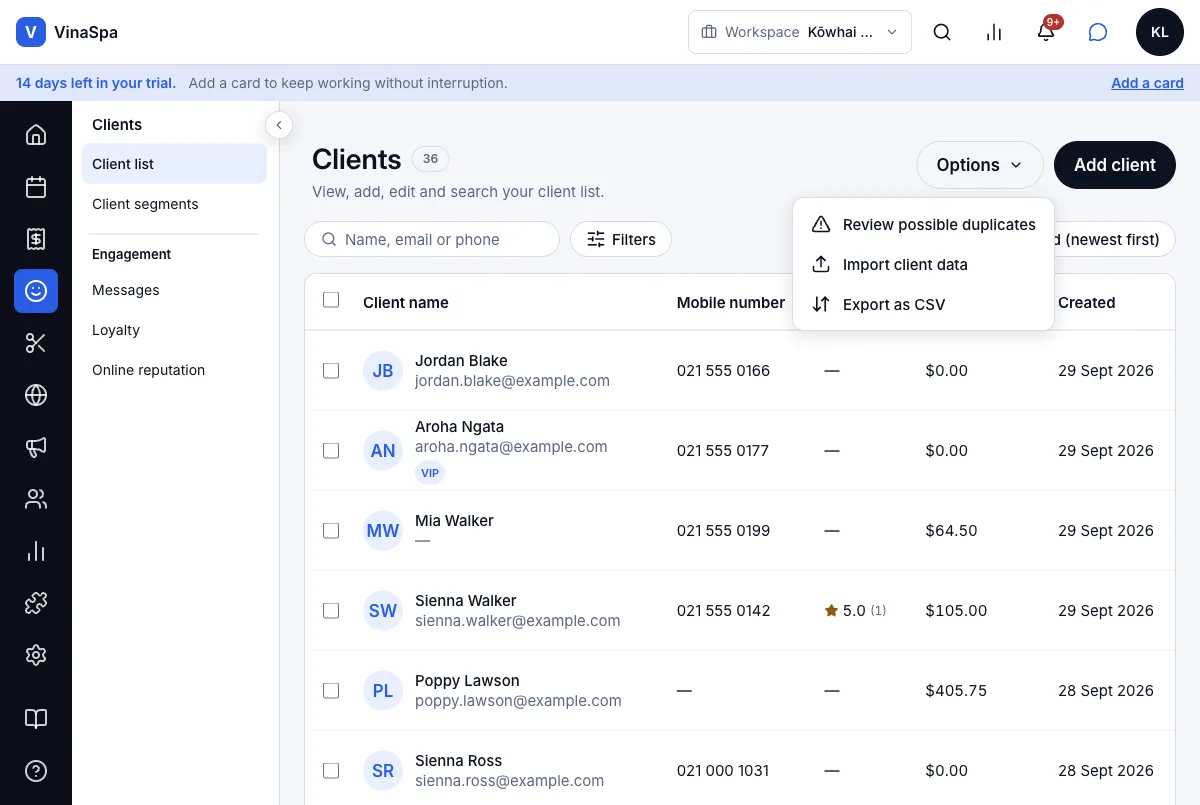Screen dimensions: 1200x805
Task: Open the Marketing megaphone icon in sidebar
Action: tap(36, 447)
